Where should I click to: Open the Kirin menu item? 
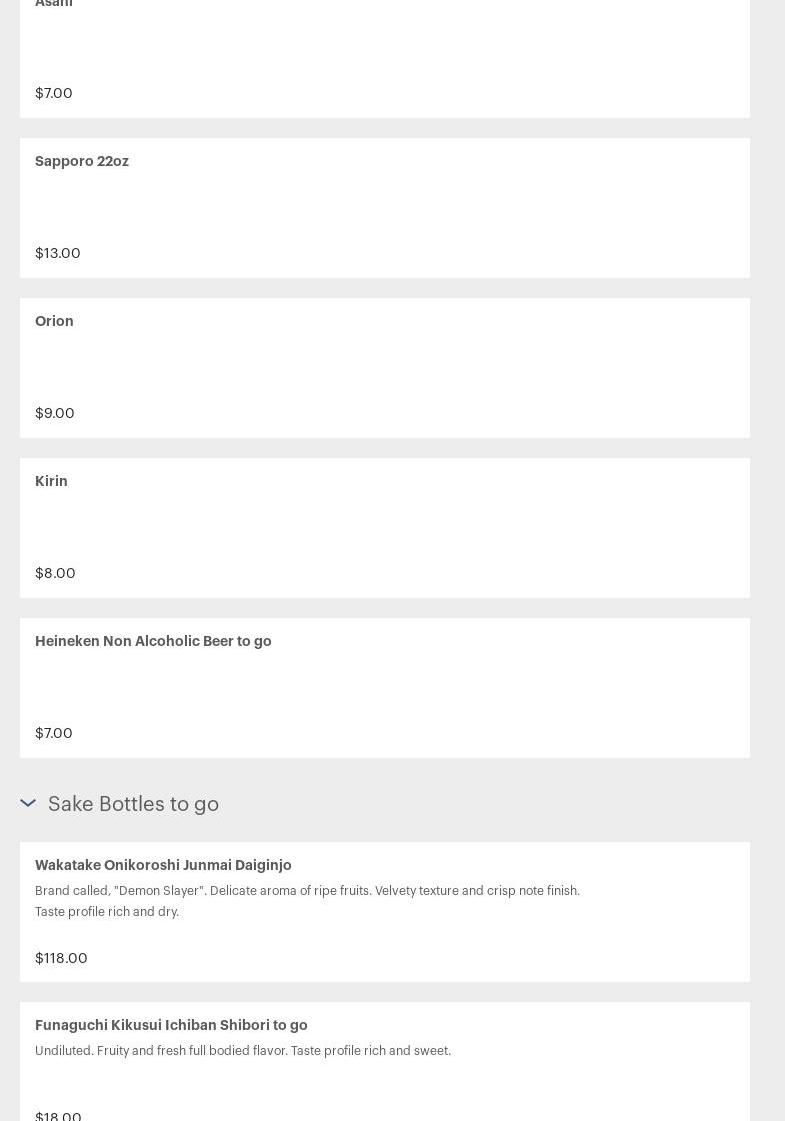tap(51, 481)
